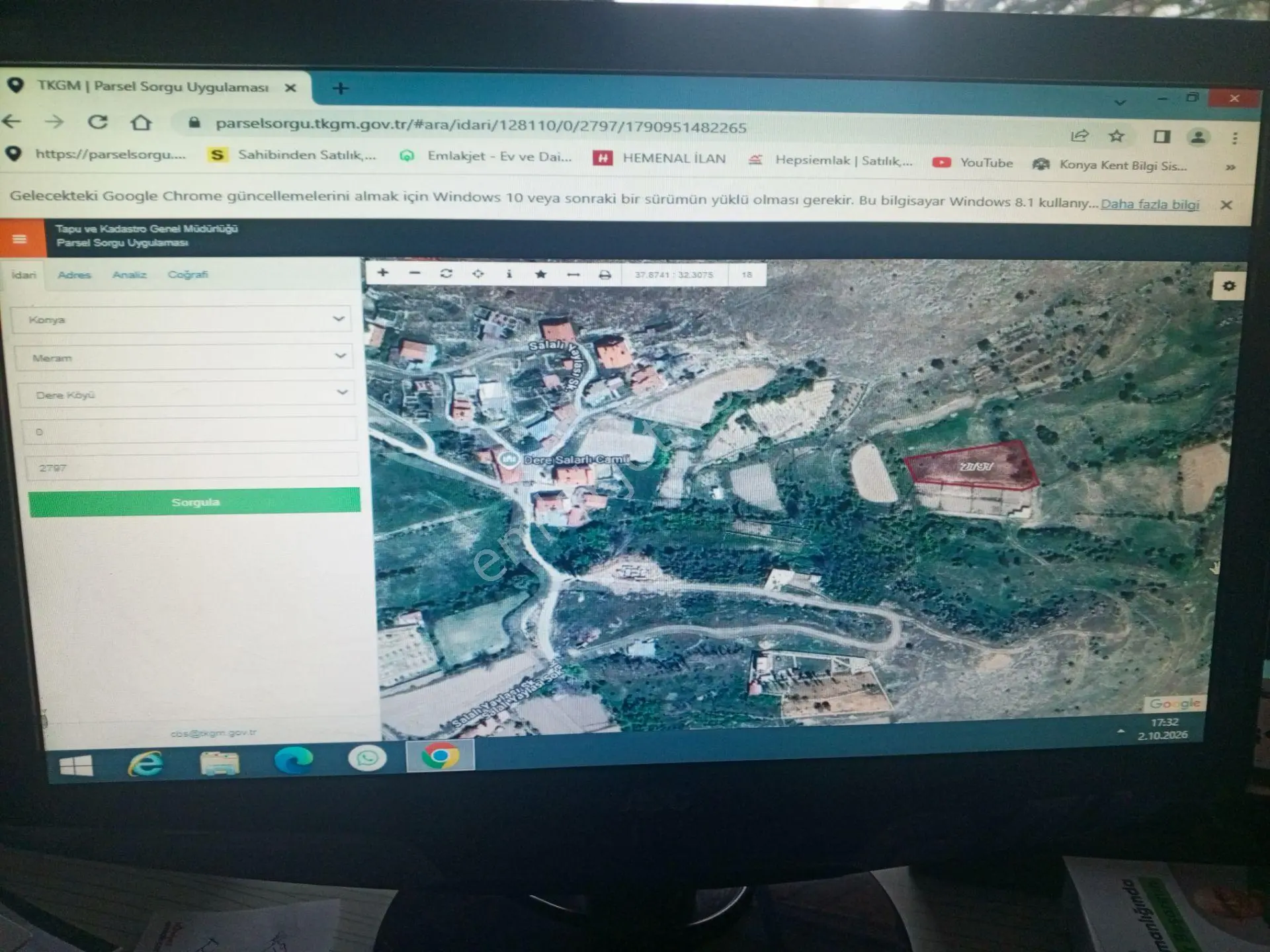
Task: Open the Daha fazla bilgi link
Action: 1150,204
